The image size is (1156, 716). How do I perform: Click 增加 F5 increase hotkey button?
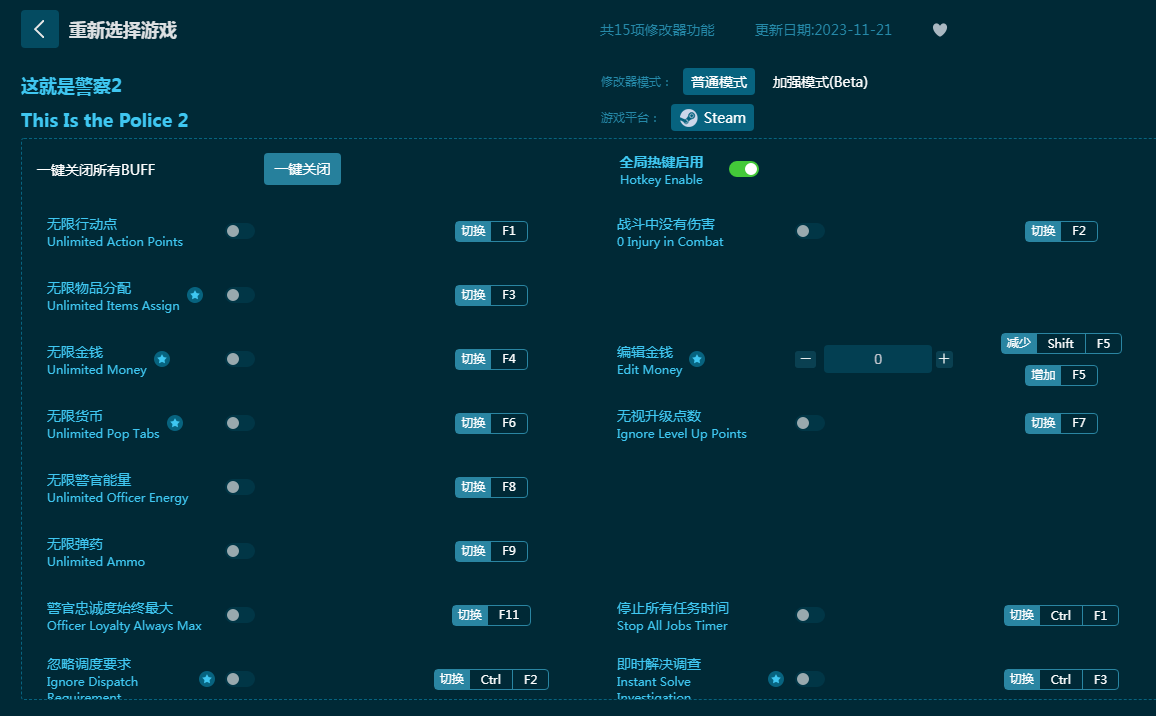point(1061,375)
